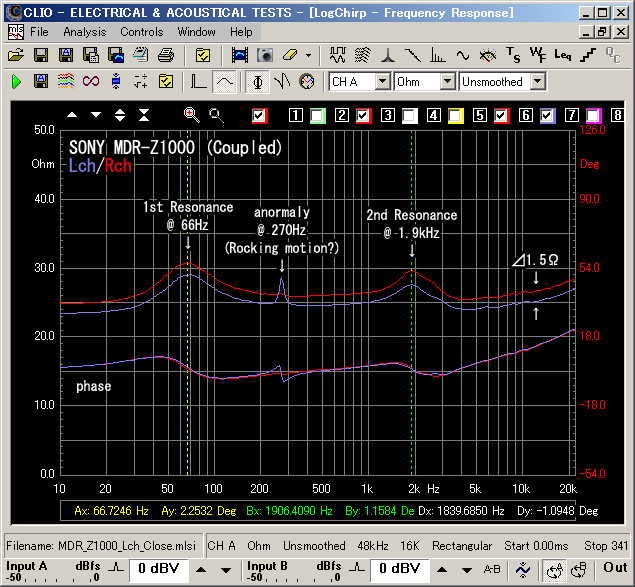Toggle the frequency domain curve icon

coord(224,82)
